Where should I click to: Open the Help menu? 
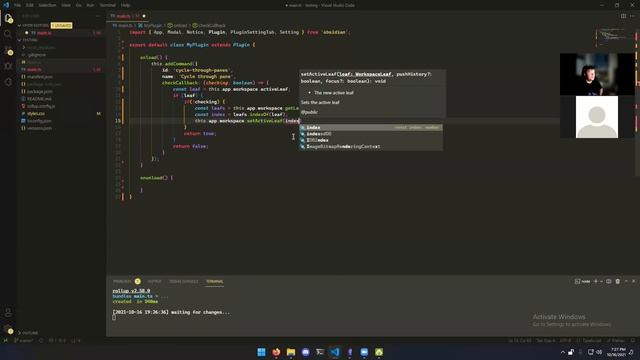(125, 5)
